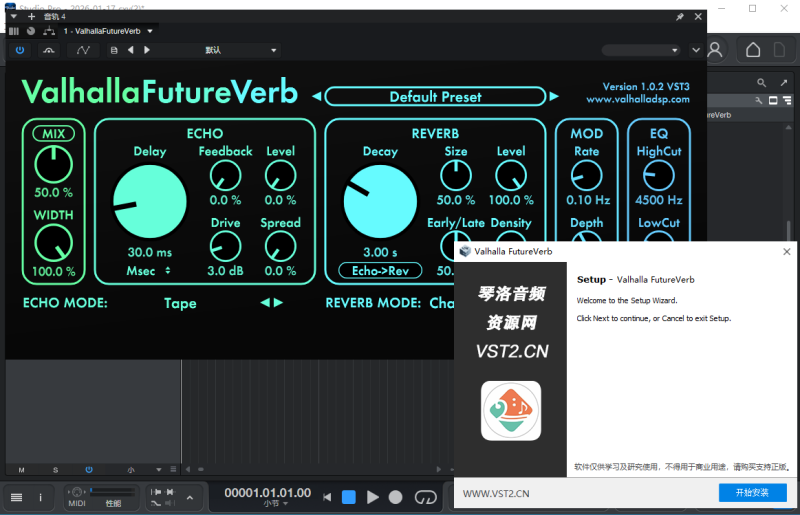Click the 4500 Hz HighCut value
This screenshot has width=800, height=515.
coord(659,200)
